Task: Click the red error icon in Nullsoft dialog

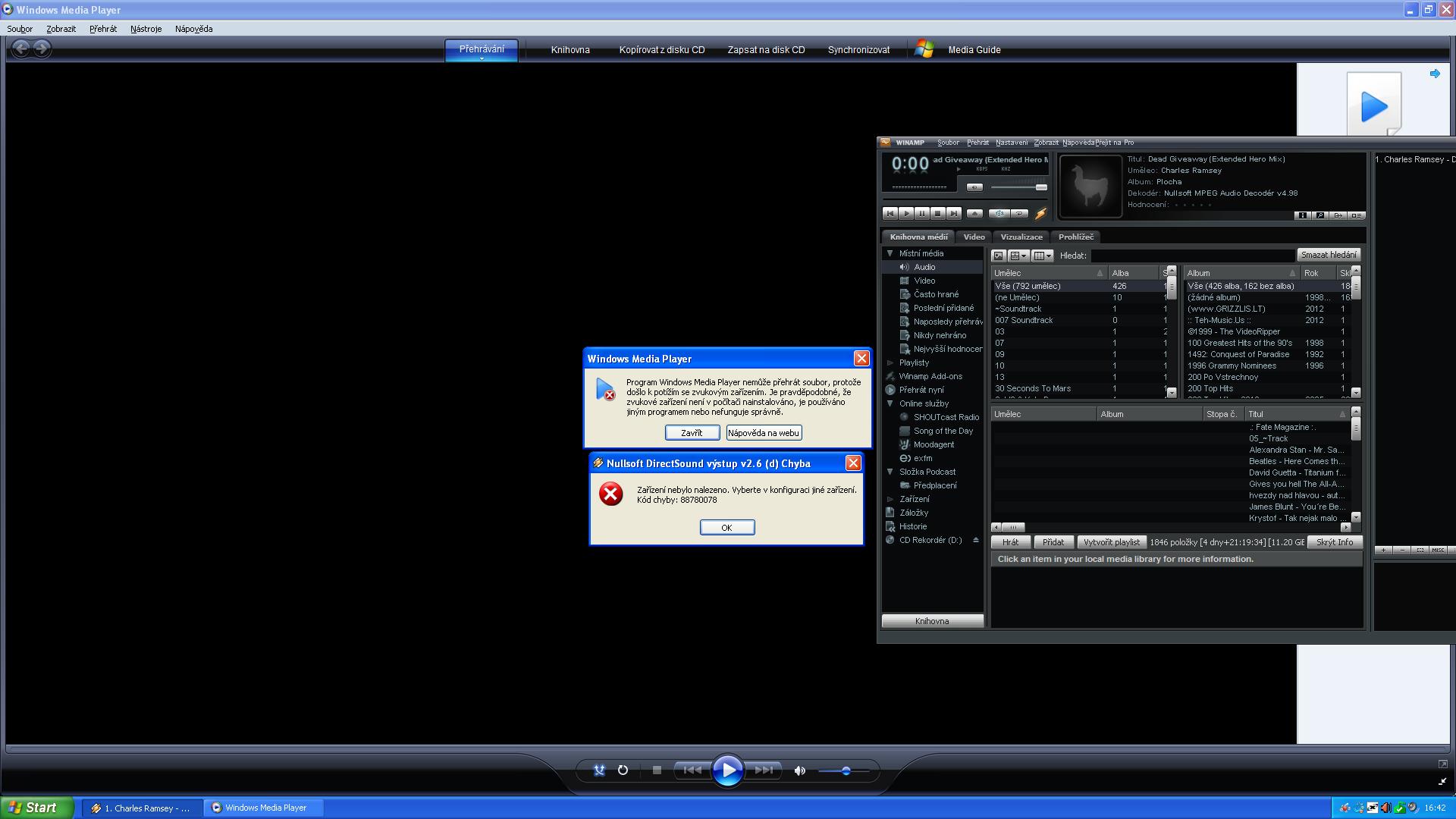Action: click(x=610, y=494)
